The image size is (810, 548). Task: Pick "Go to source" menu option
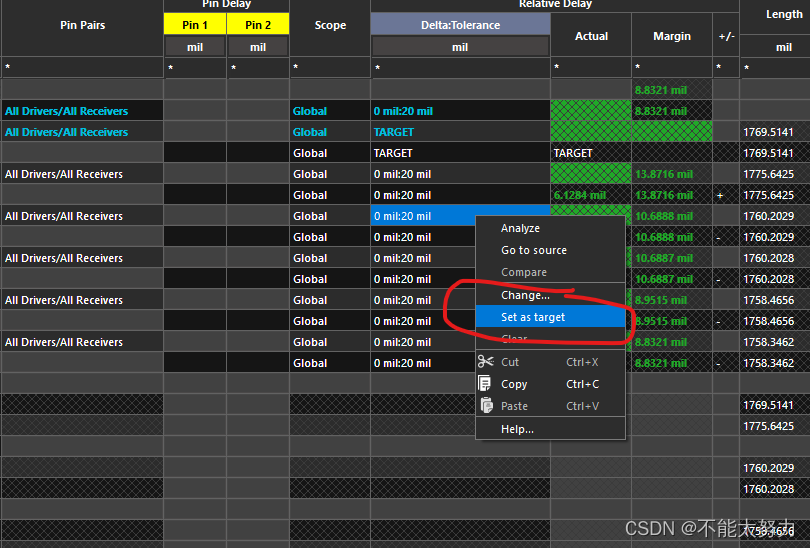(x=533, y=250)
